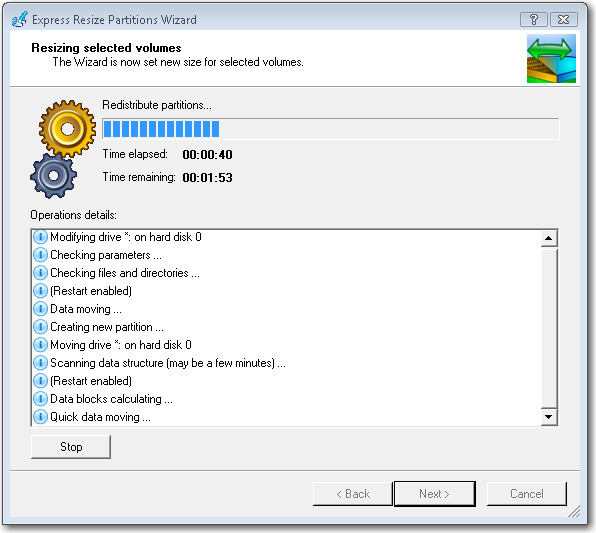
Task: Select 'Moving drive *: on hard disk 0' row
Action: pyautogui.click(x=286, y=345)
